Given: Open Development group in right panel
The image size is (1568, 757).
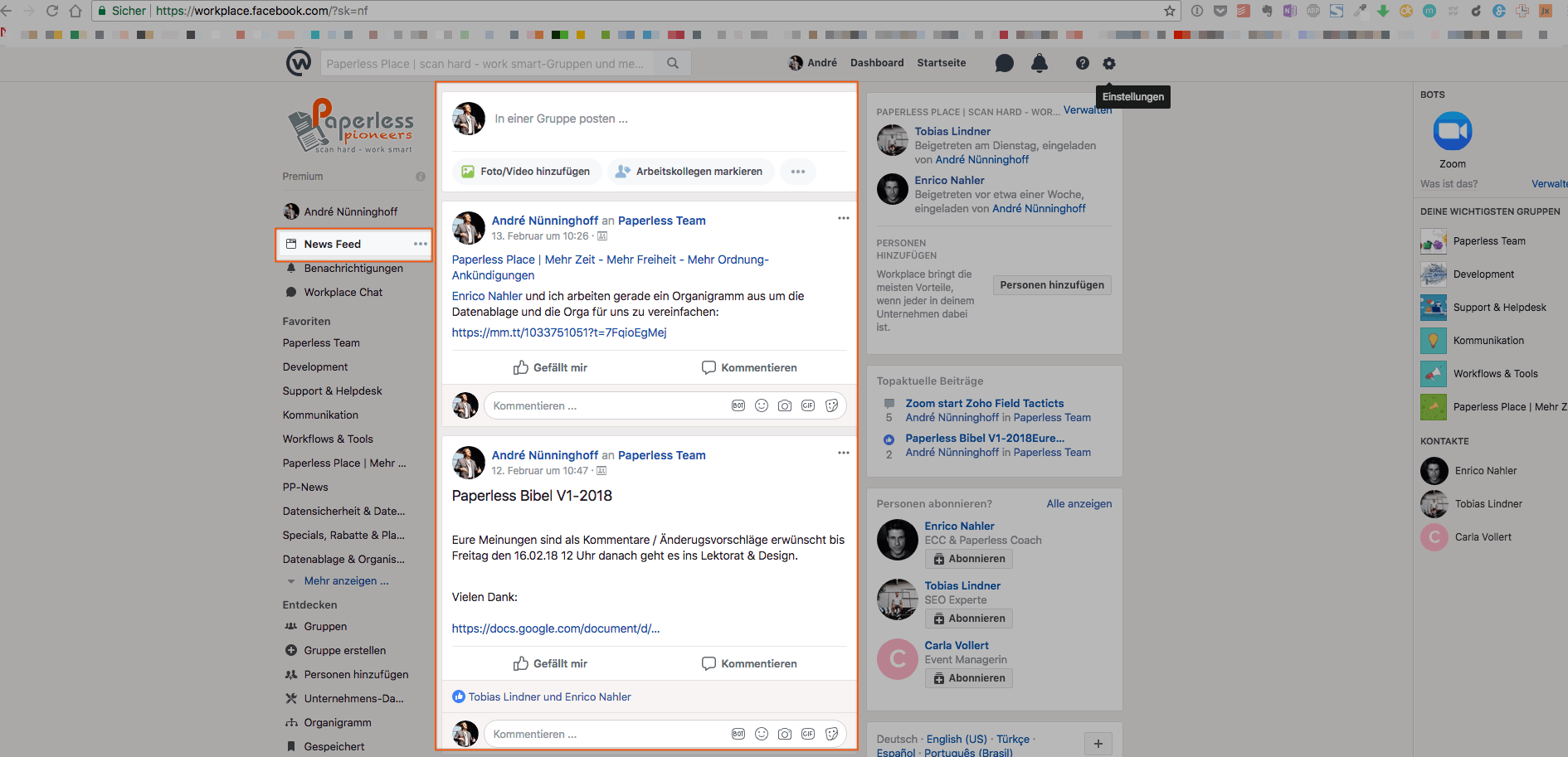Looking at the screenshot, I should pyautogui.click(x=1483, y=274).
